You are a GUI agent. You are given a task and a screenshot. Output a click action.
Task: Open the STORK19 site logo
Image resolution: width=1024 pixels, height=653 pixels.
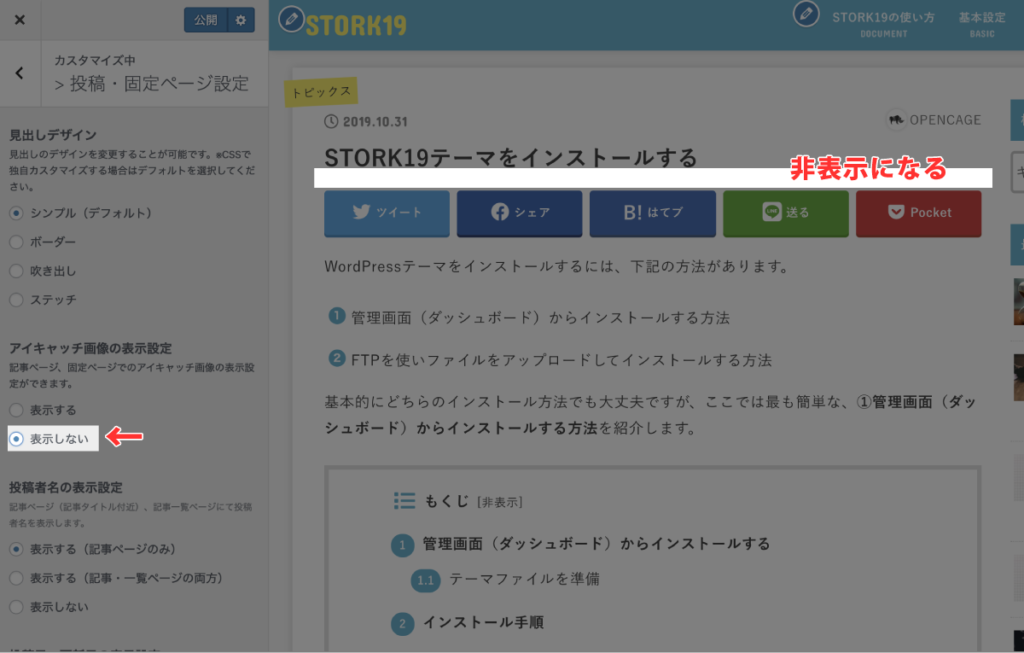click(x=356, y=25)
